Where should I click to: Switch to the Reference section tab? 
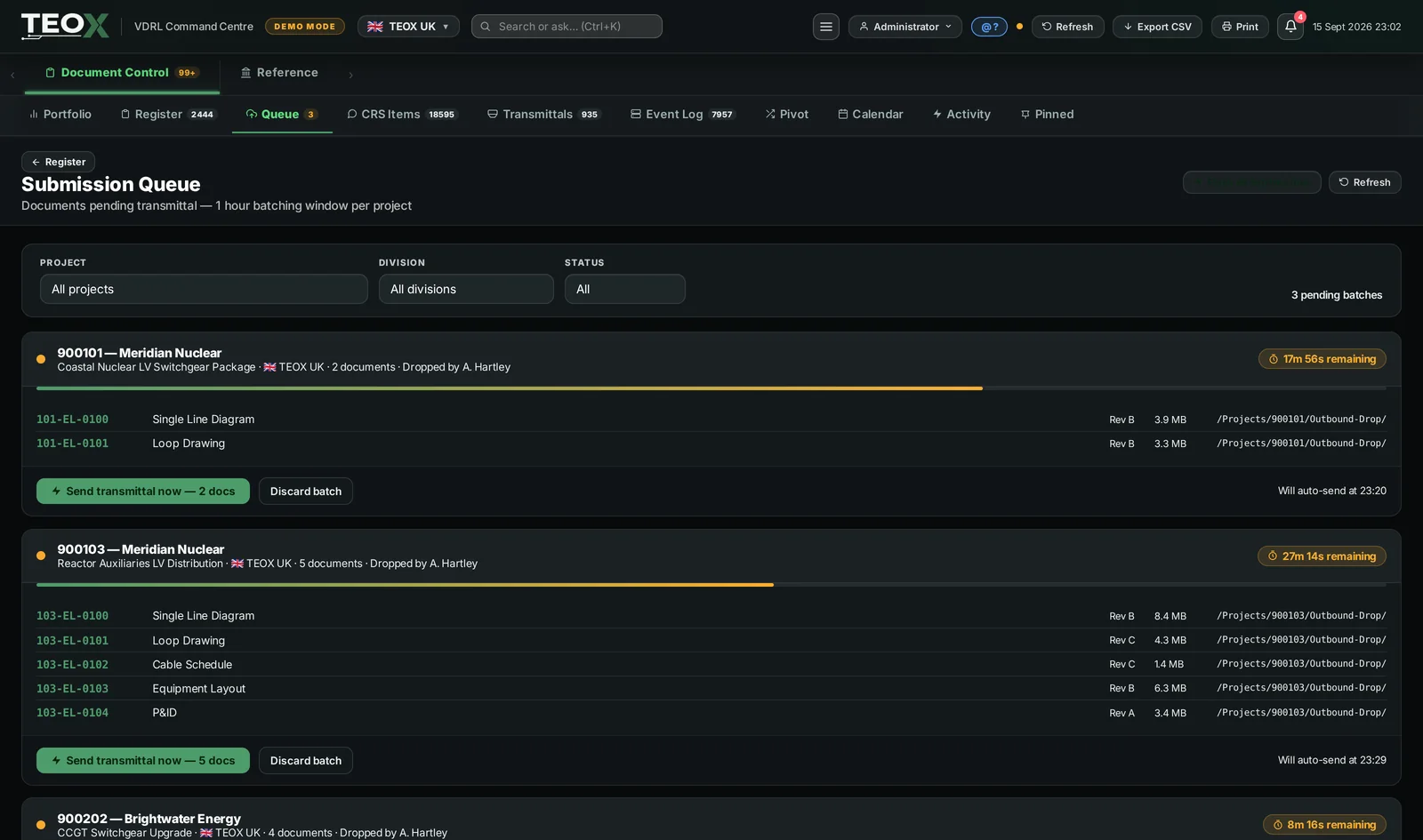[279, 73]
